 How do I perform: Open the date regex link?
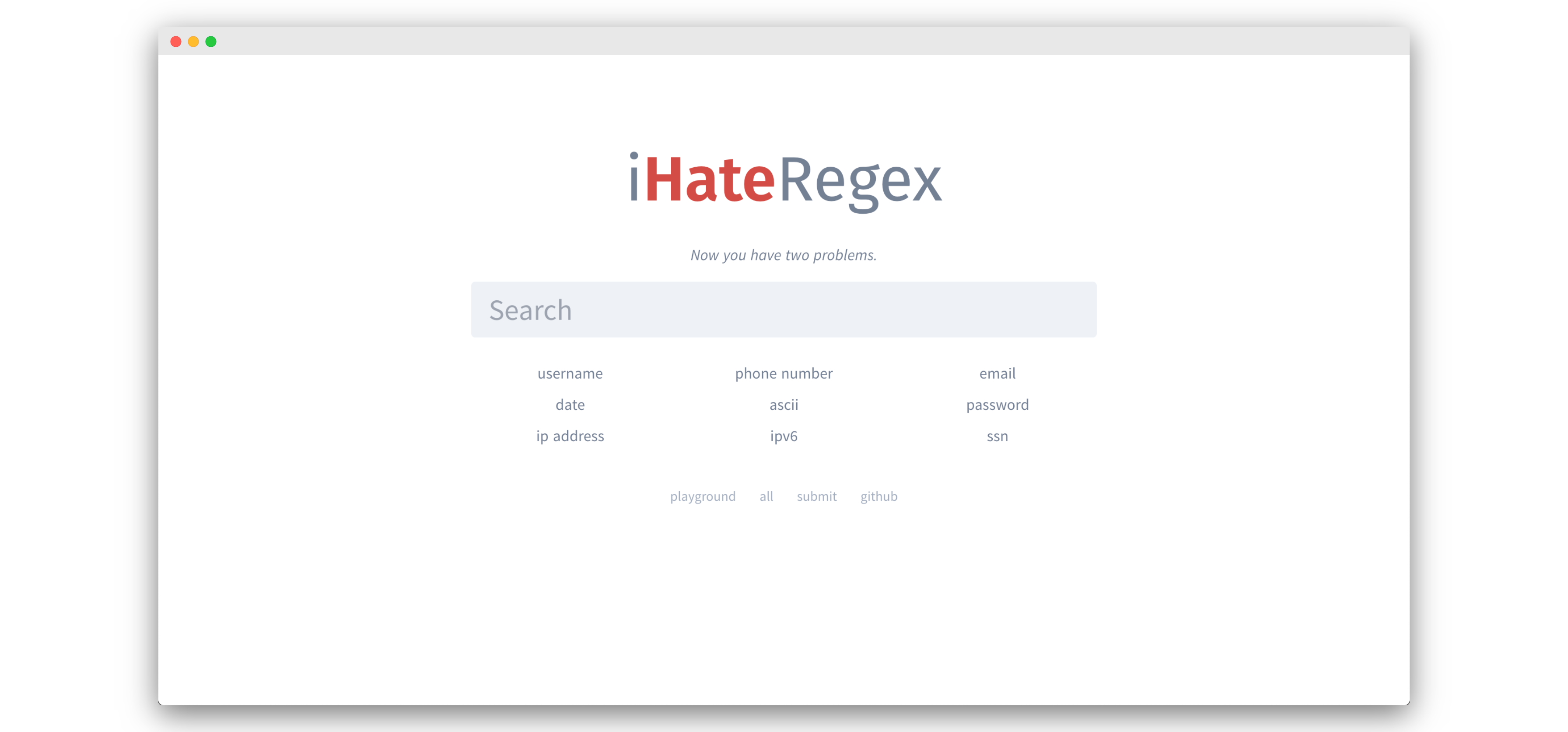coord(570,405)
